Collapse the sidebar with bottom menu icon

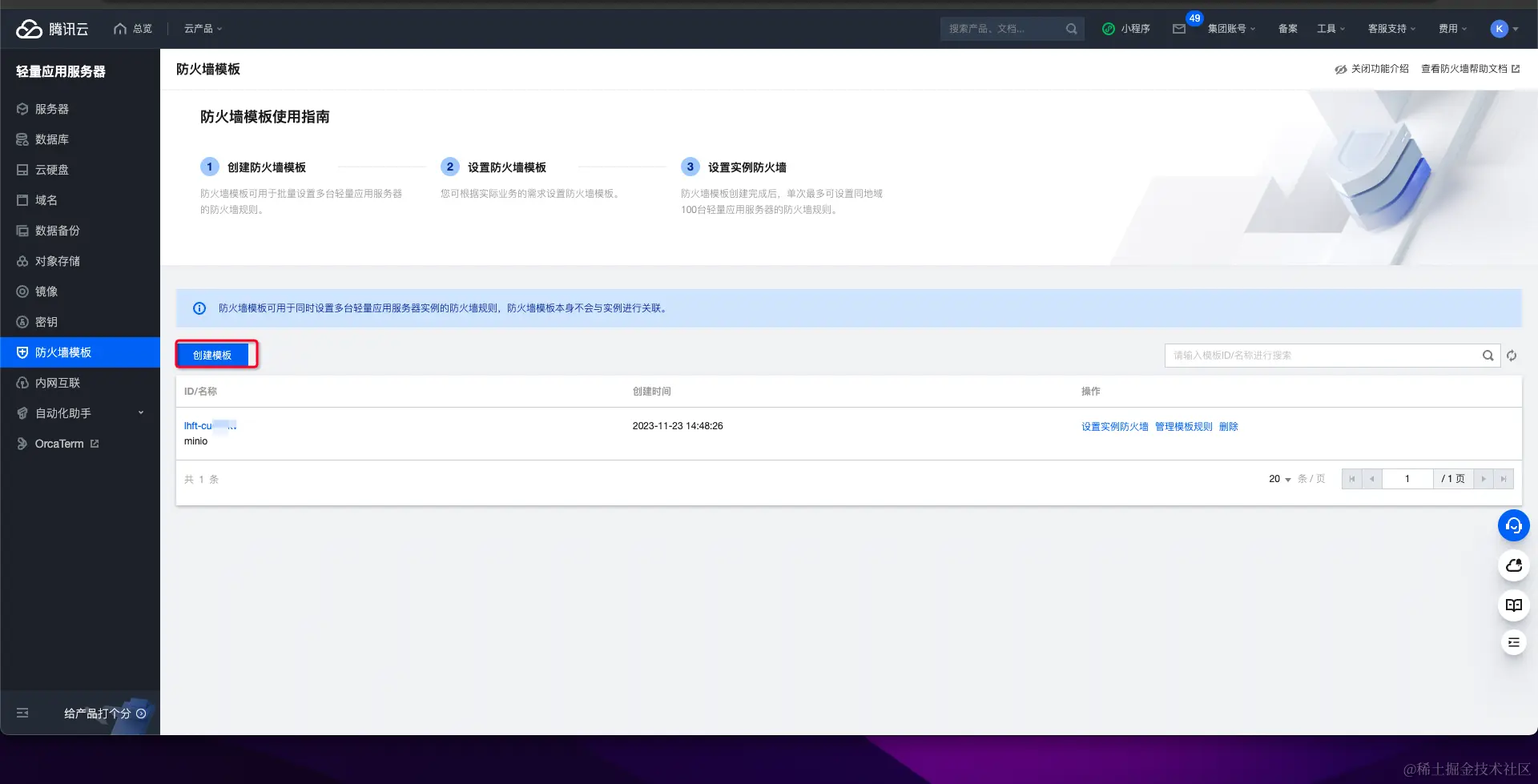click(22, 713)
